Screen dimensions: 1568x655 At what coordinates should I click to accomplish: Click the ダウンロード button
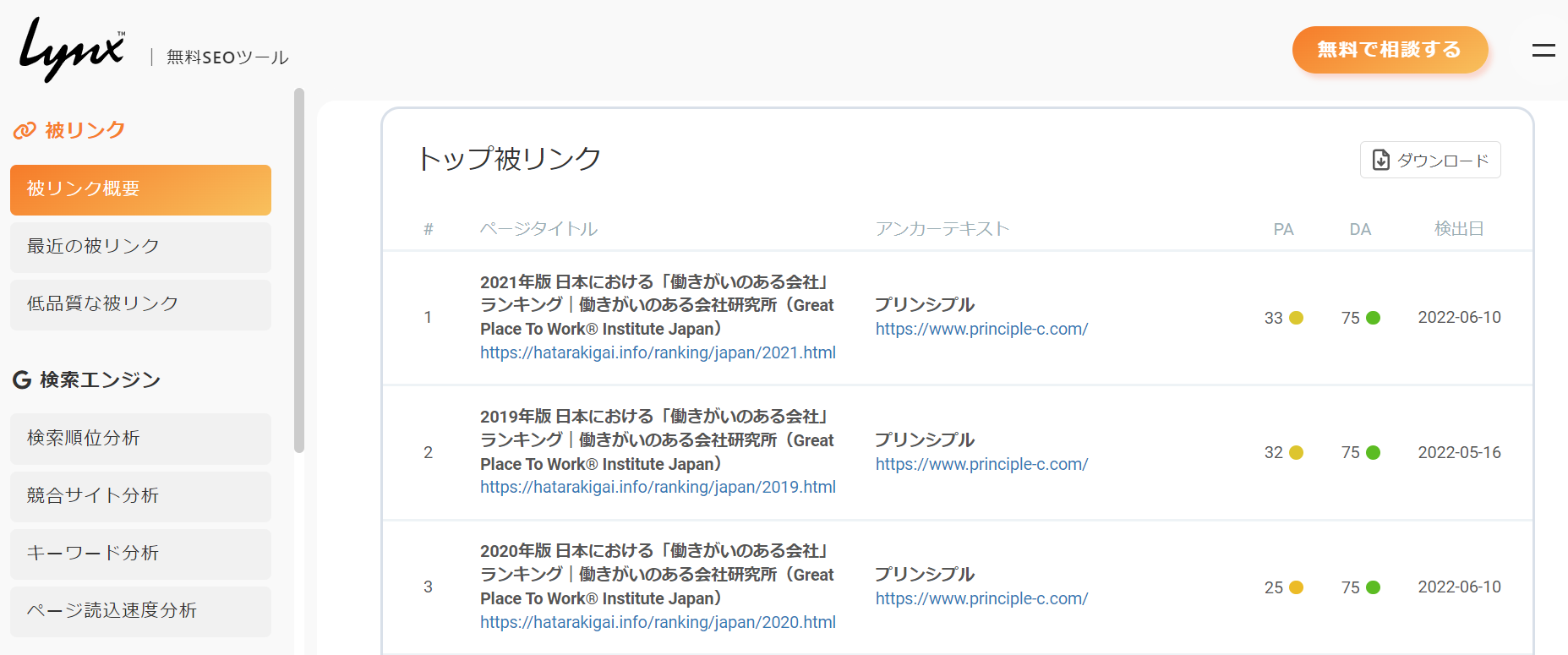[x=1429, y=161]
